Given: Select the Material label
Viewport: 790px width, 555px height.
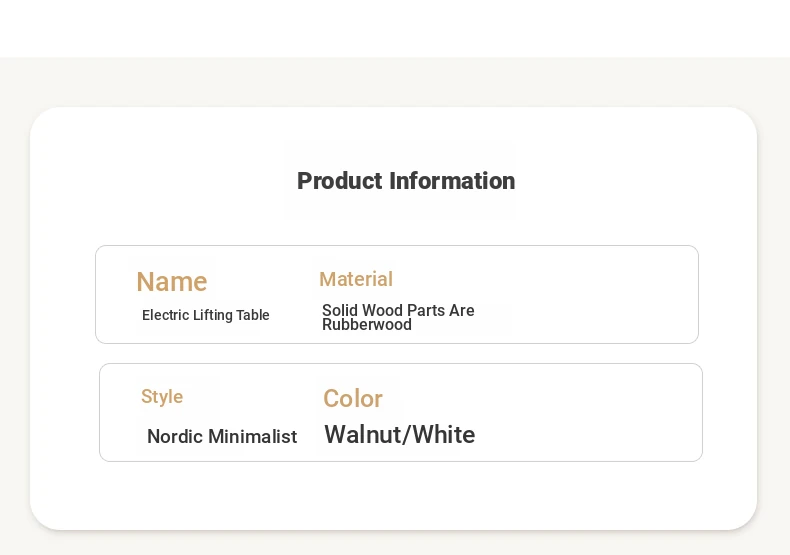Looking at the screenshot, I should tap(356, 279).
